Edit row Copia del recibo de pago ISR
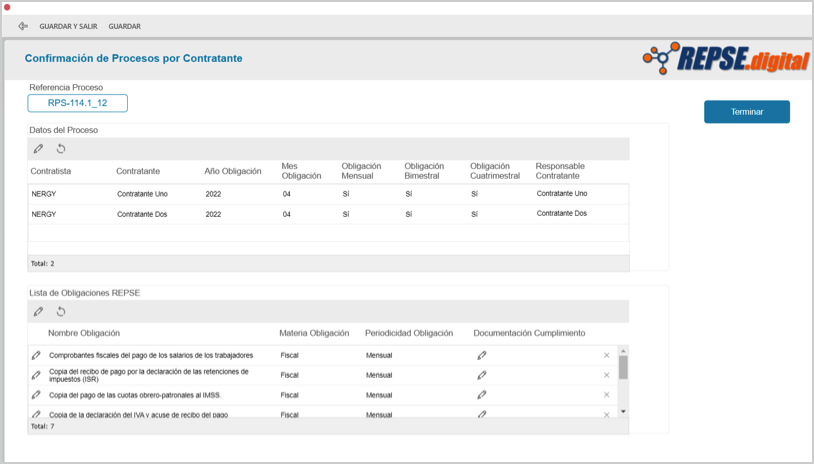 point(36,375)
